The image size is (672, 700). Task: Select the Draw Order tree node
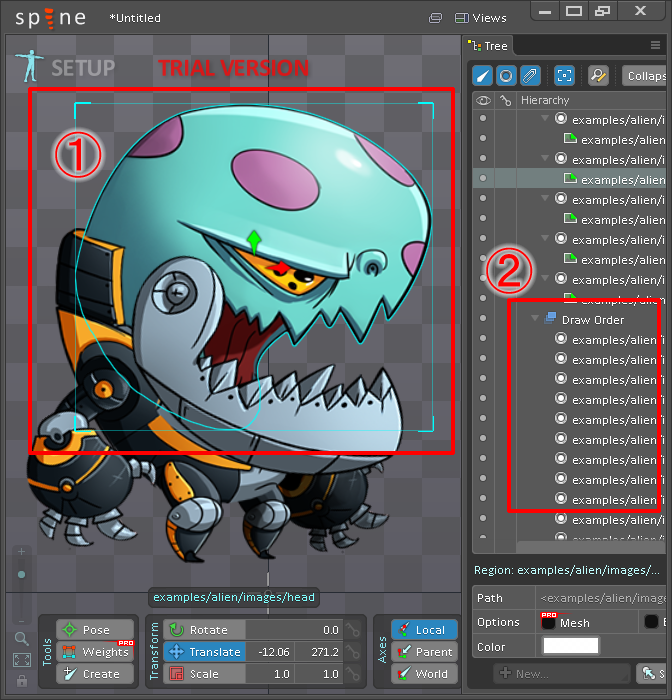click(x=593, y=320)
